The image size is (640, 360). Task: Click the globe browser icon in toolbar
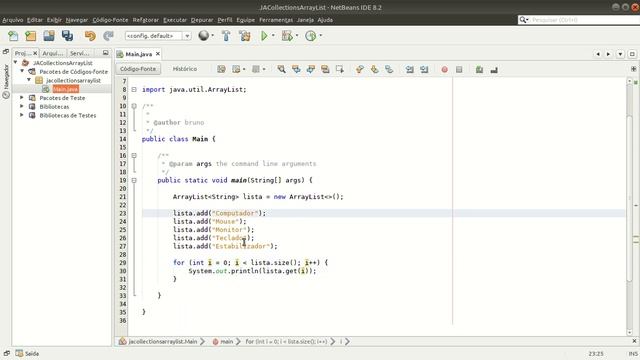click(x=203, y=36)
